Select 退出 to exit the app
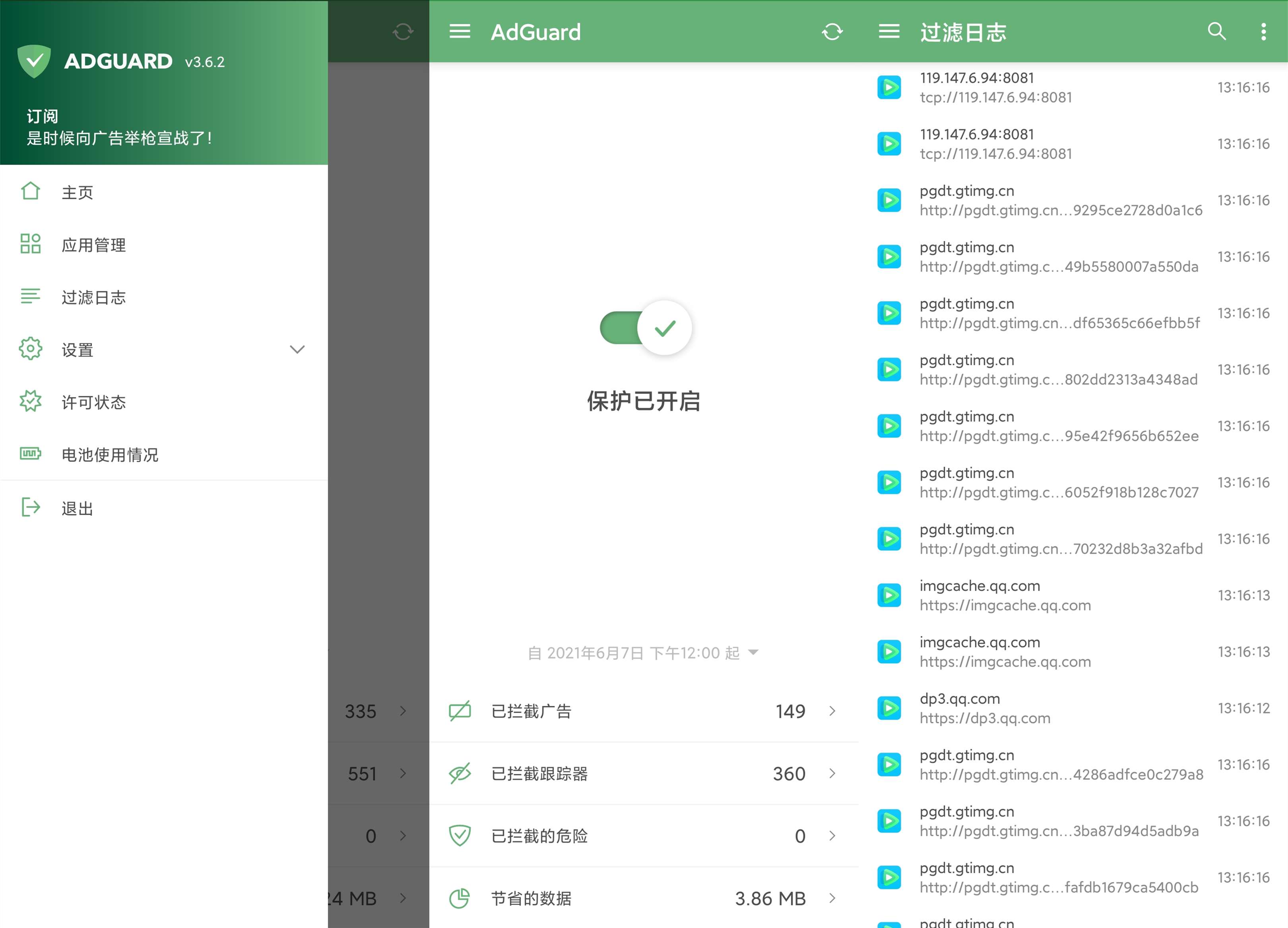The height and width of the screenshot is (928, 1288). point(163,508)
